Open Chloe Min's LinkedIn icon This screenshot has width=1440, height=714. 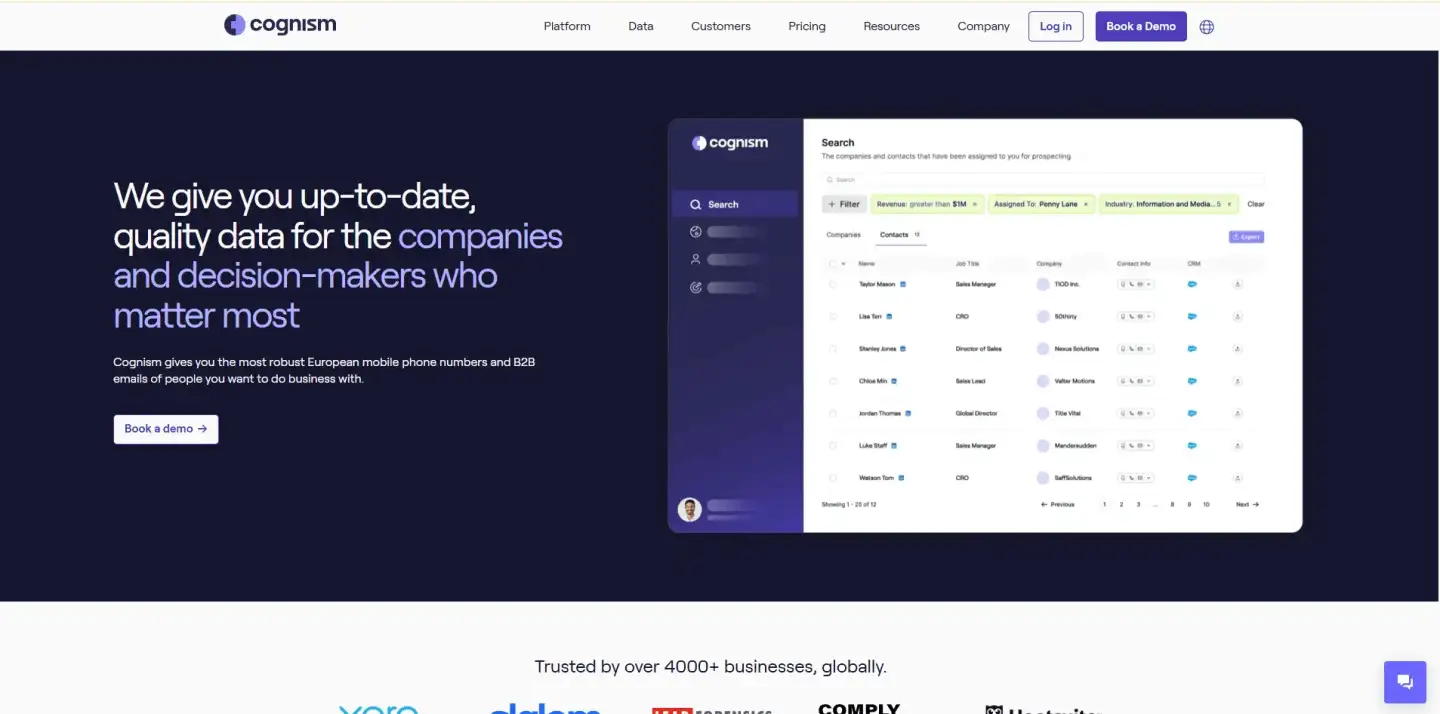[894, 381]
